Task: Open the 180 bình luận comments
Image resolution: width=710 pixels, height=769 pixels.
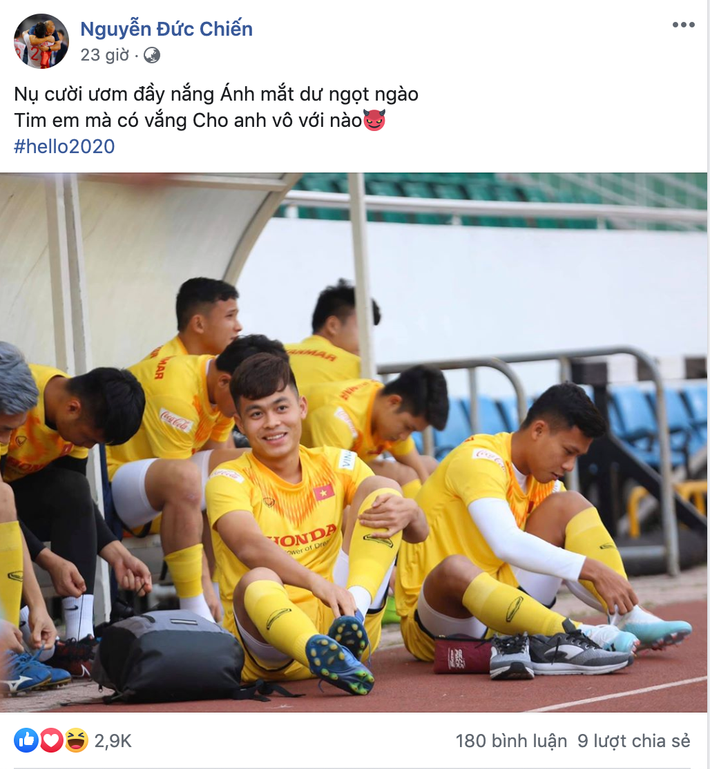Action: point(511,741)
